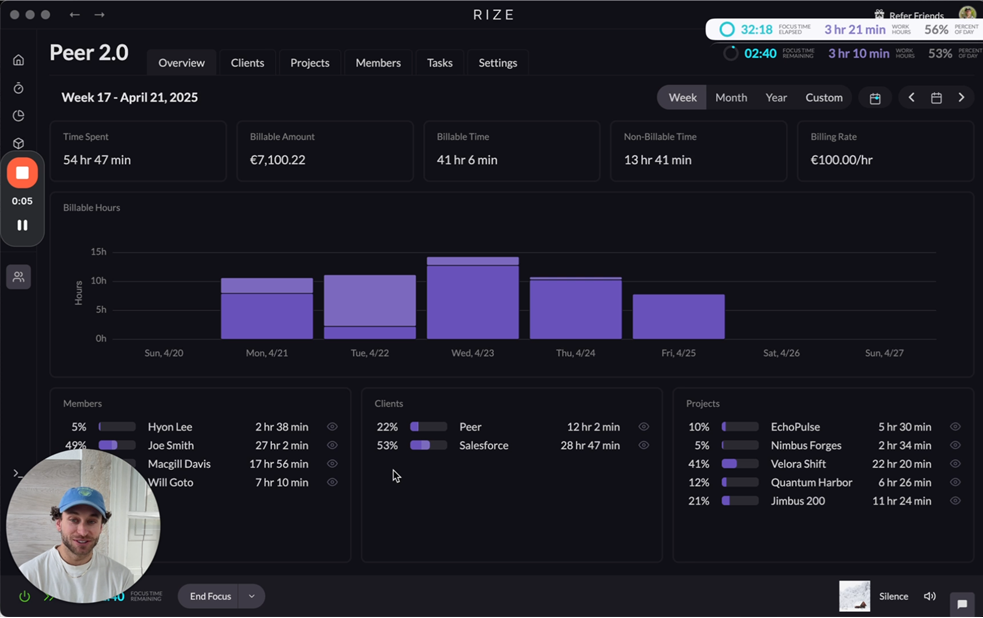This screenshot has width=983, height=618.
Task: Toggle visibility eye for EchoPulse project
Action: tap(955, 427)
